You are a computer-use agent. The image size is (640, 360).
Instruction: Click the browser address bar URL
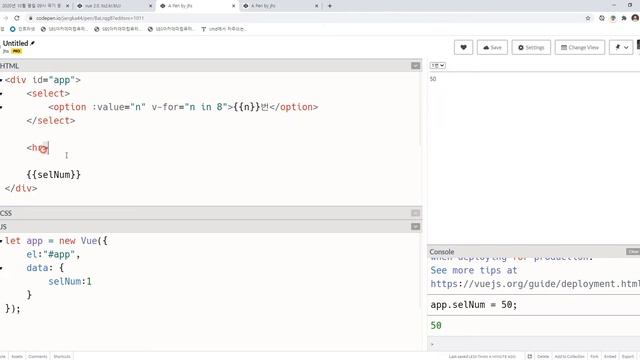click(x=90, y=18)
